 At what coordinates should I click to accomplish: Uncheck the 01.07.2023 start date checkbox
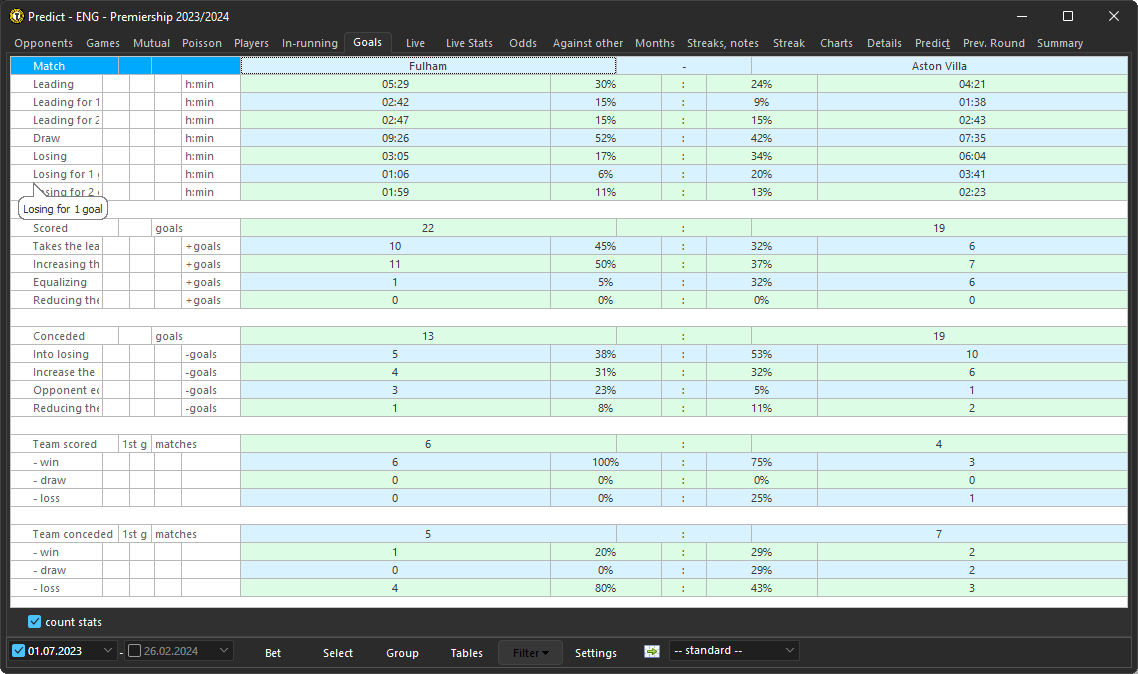[19, 650]
